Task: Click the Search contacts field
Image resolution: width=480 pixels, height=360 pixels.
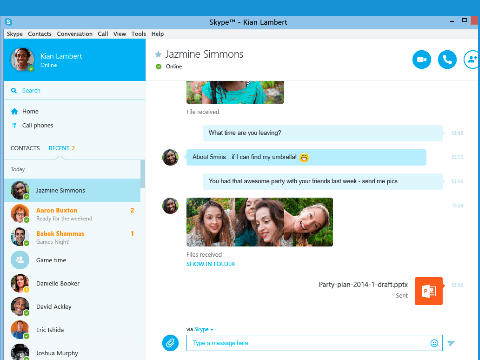Action: (75, 90)
